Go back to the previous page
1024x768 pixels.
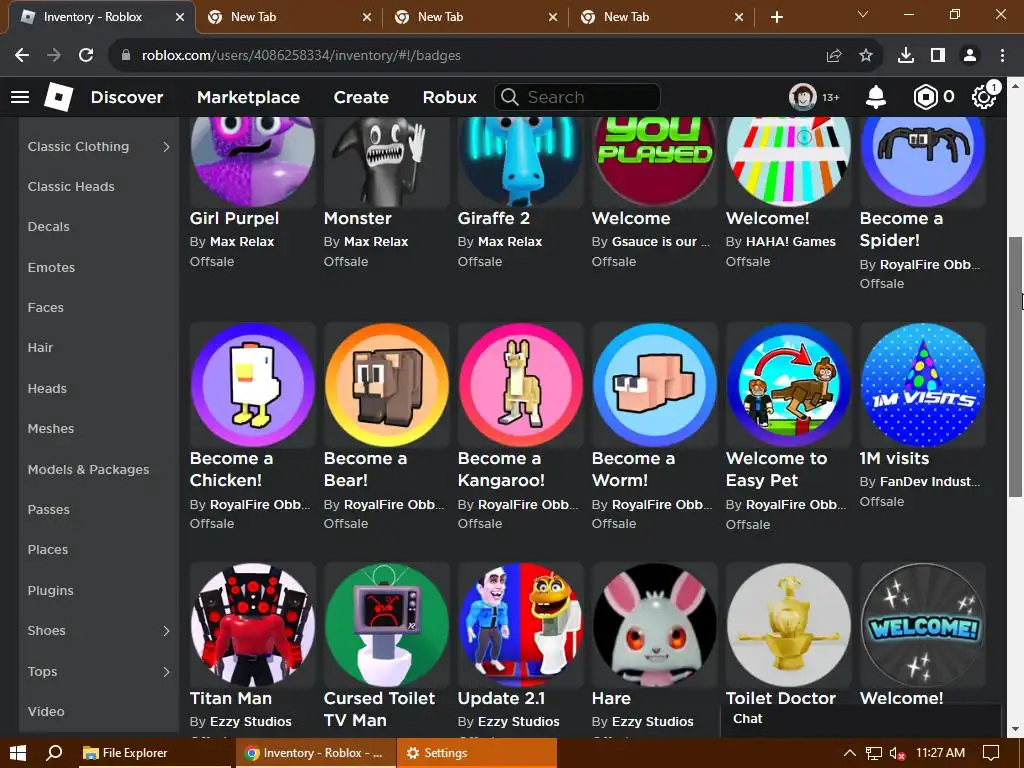pyautogui.click(x=22, y=56)
